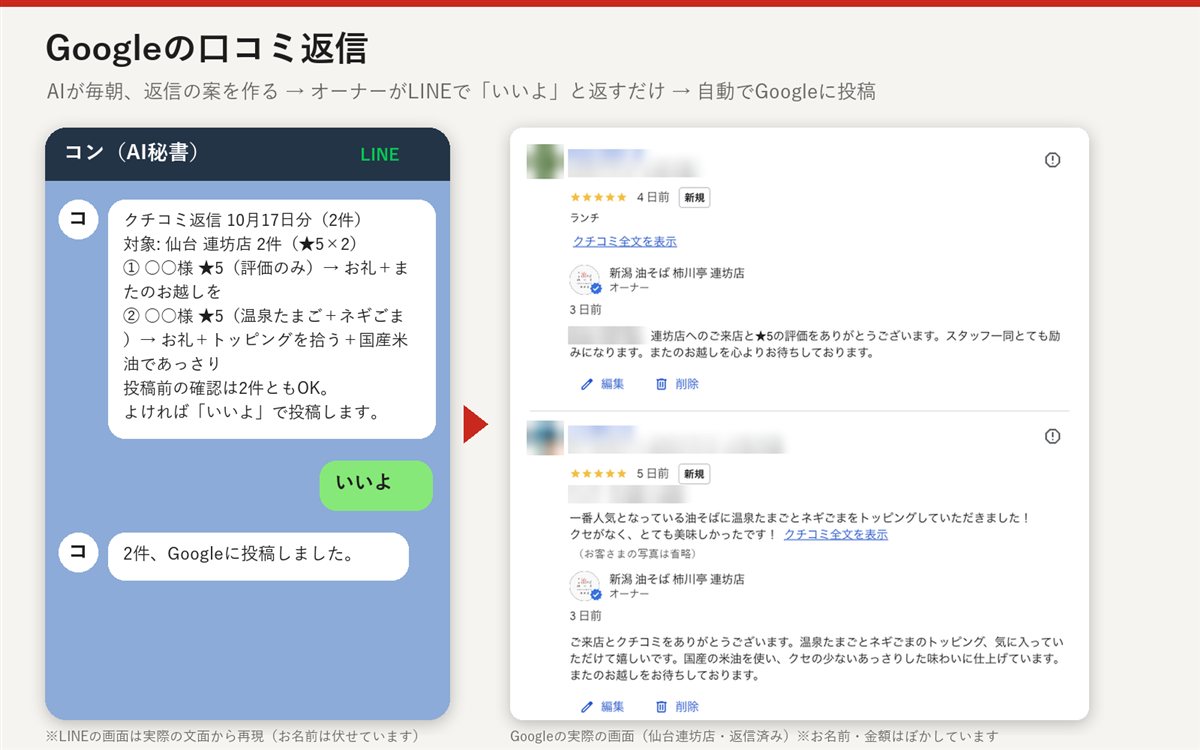Click the Googleの口コミ返信 heading
This screenshot has width=1200, height=750.
[x=207, y=48]
